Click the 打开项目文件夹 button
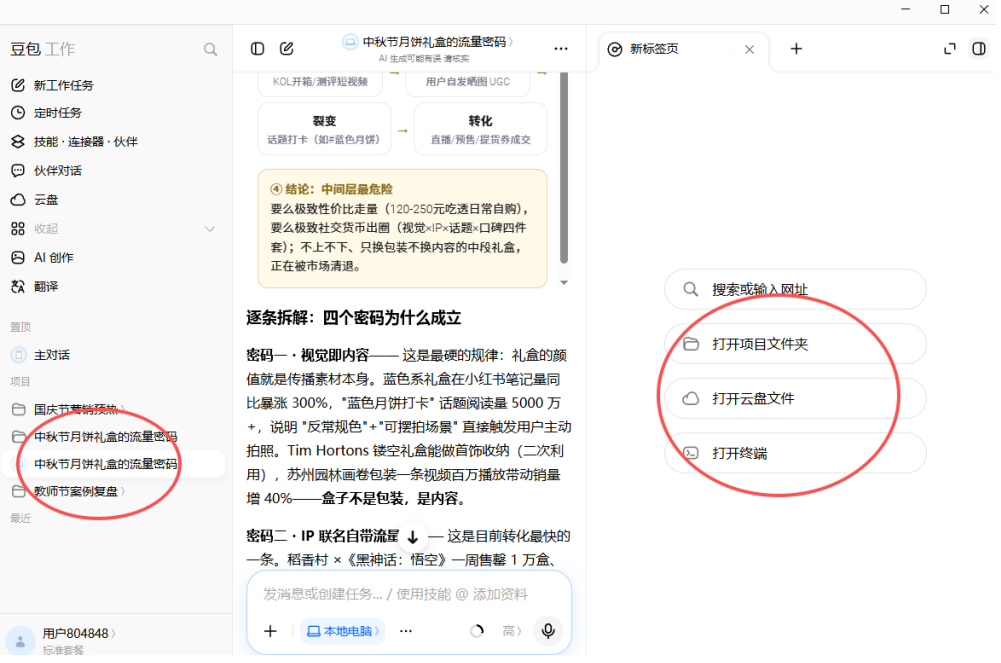Viewport: 1001px width, 663px height. click(795, 345)
